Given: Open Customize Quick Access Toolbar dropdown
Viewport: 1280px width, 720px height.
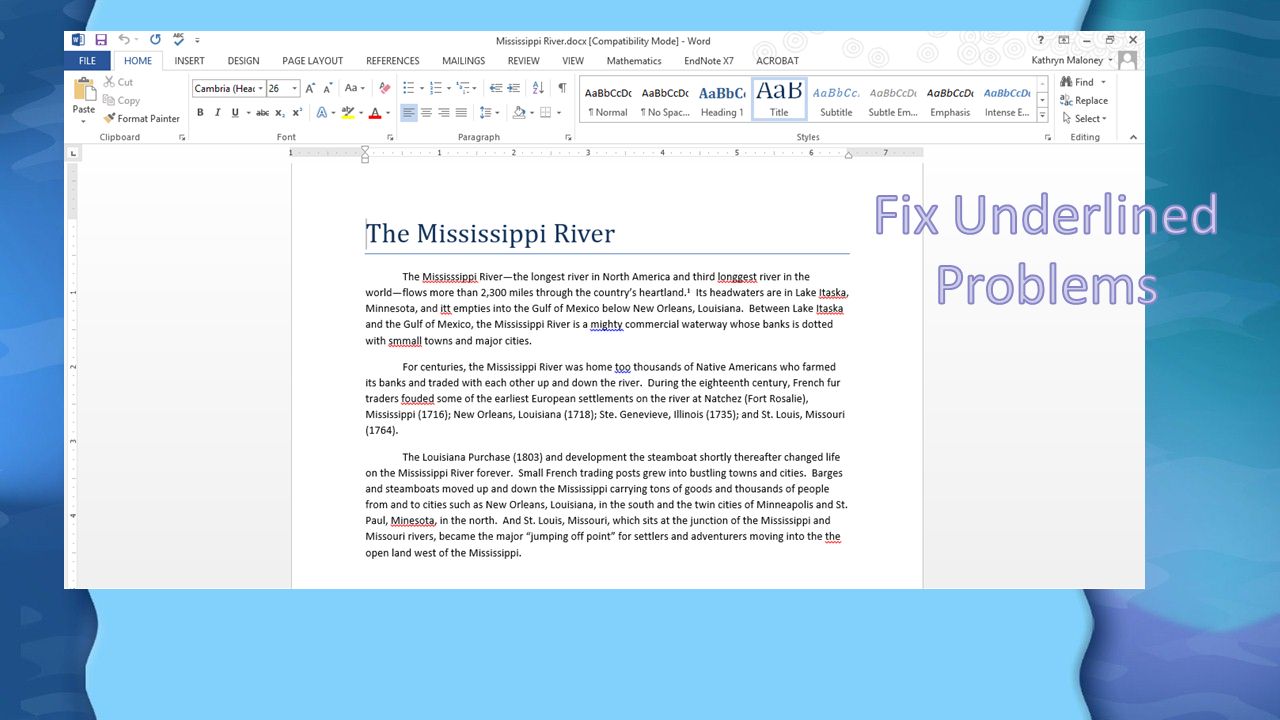Looking at the screenshot, I should (198, 40).
